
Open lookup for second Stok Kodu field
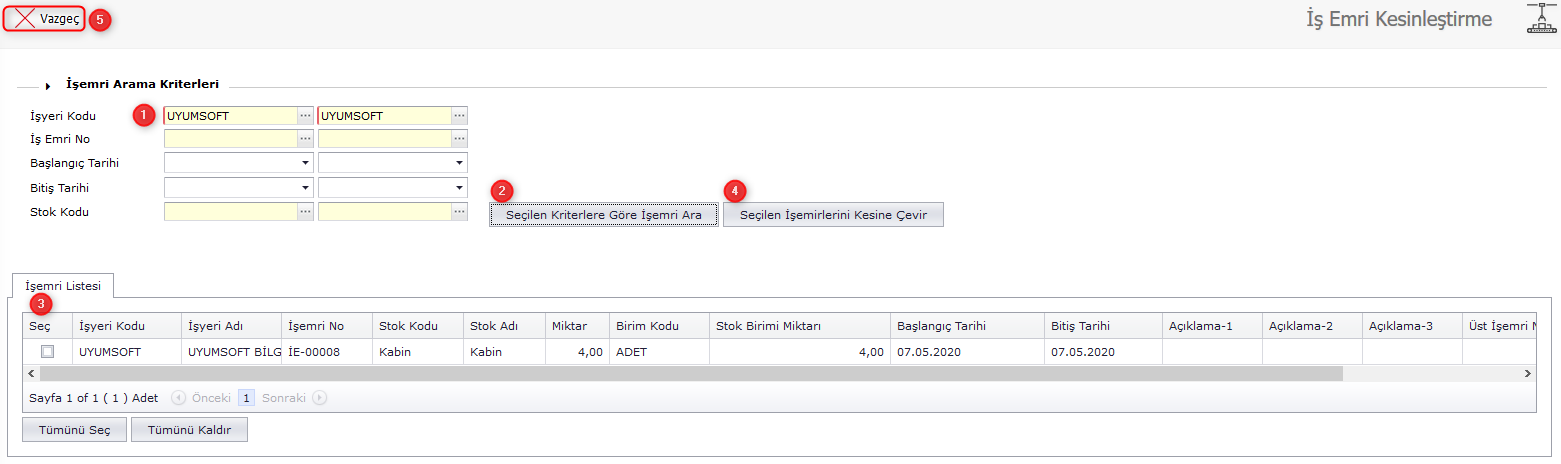(459, 212)
